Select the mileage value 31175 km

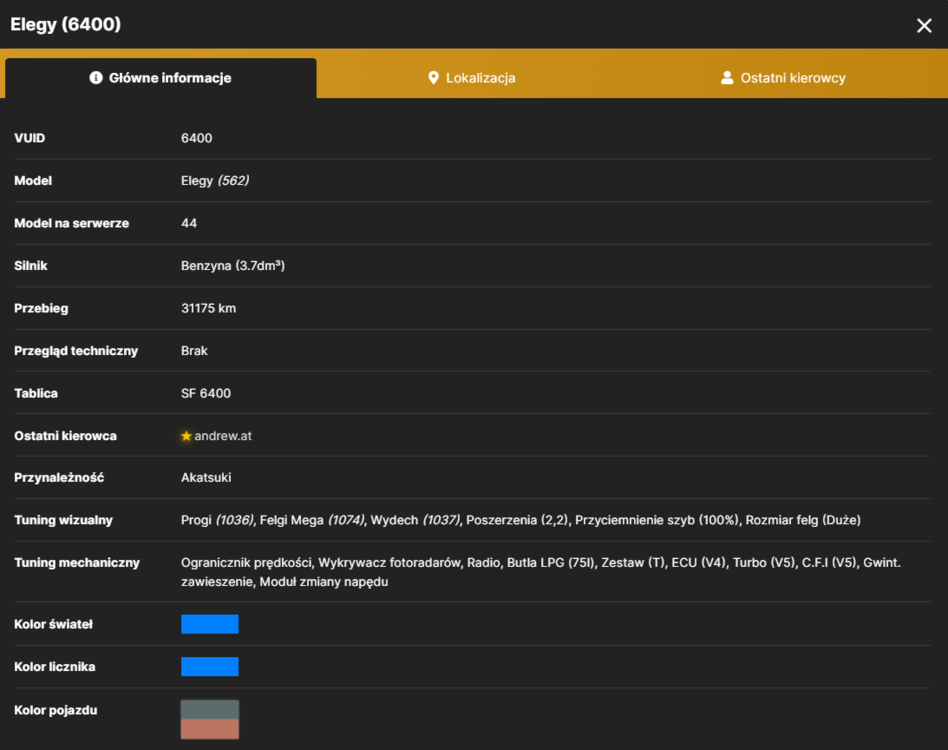coord(209,308)
